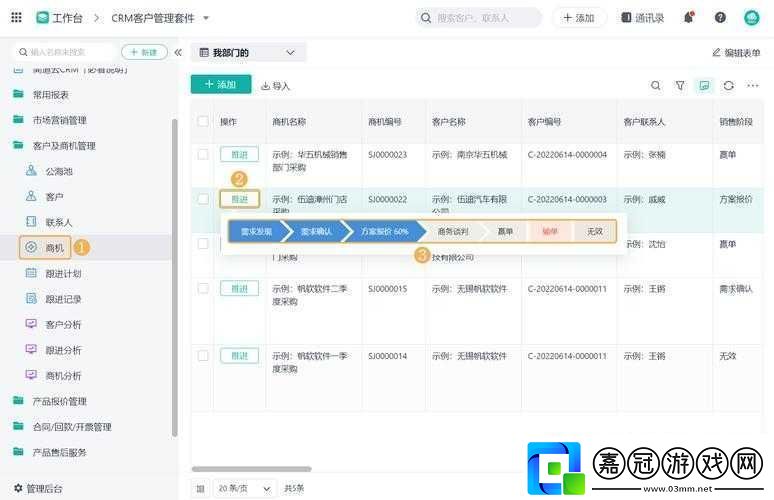Screen dimensions: 774x500
Task: Toggle the highlighted display-mode icon
Action: 704,85
